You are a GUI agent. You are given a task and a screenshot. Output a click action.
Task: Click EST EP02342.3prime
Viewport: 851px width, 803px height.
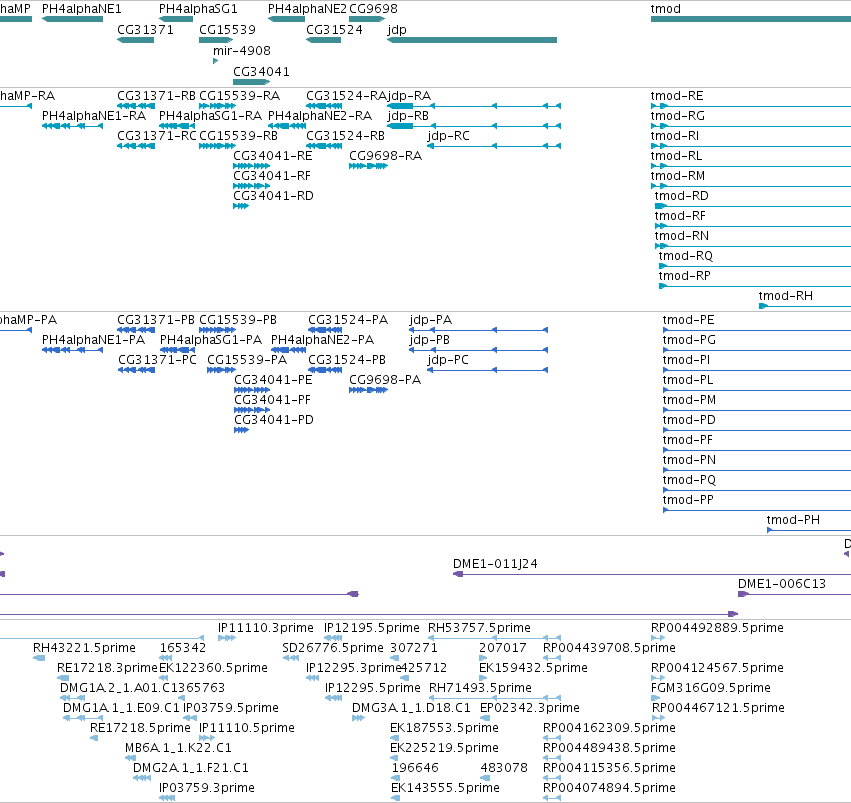pos(530,709)
